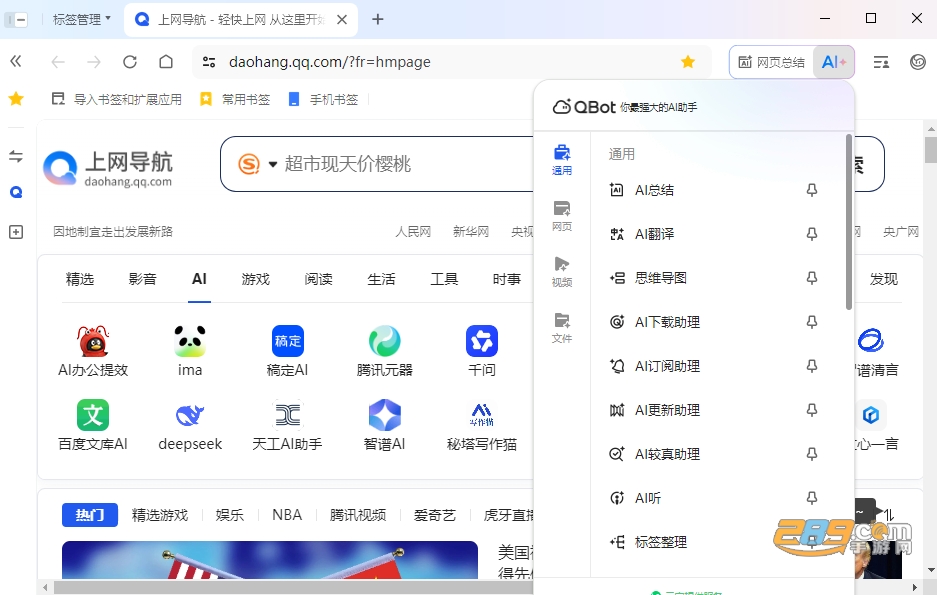Pin AI更新助理 with its pin icon
Viewport: 937px width, 595px height.
pos(812,410)
